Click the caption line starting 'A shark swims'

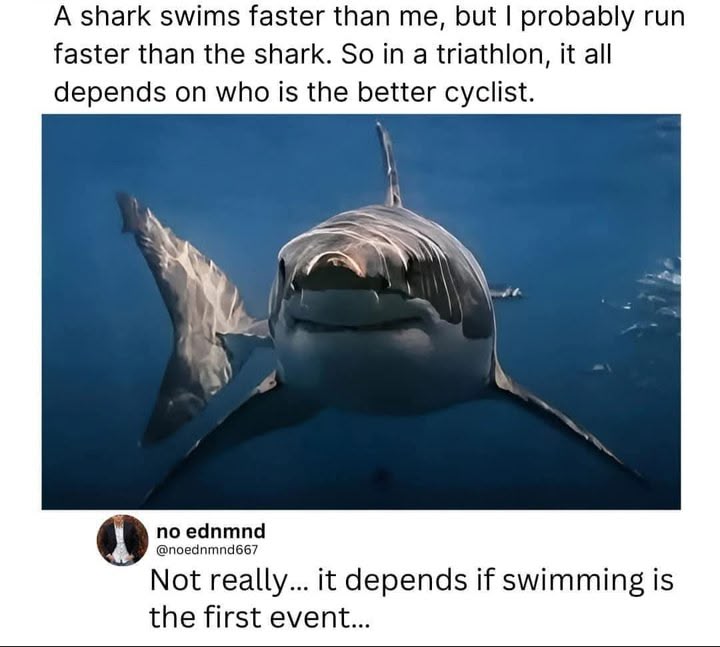pos(370,16)
